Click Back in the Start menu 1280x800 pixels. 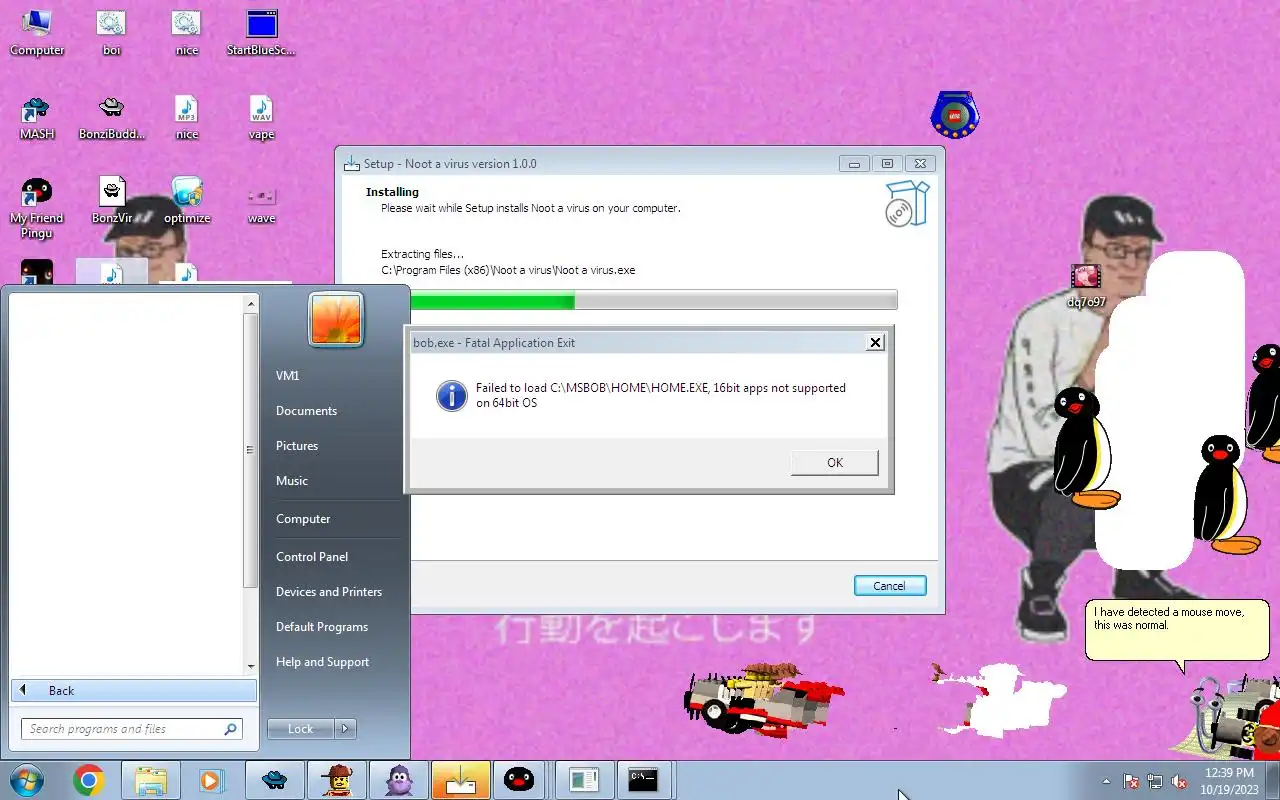click(134, 690)
